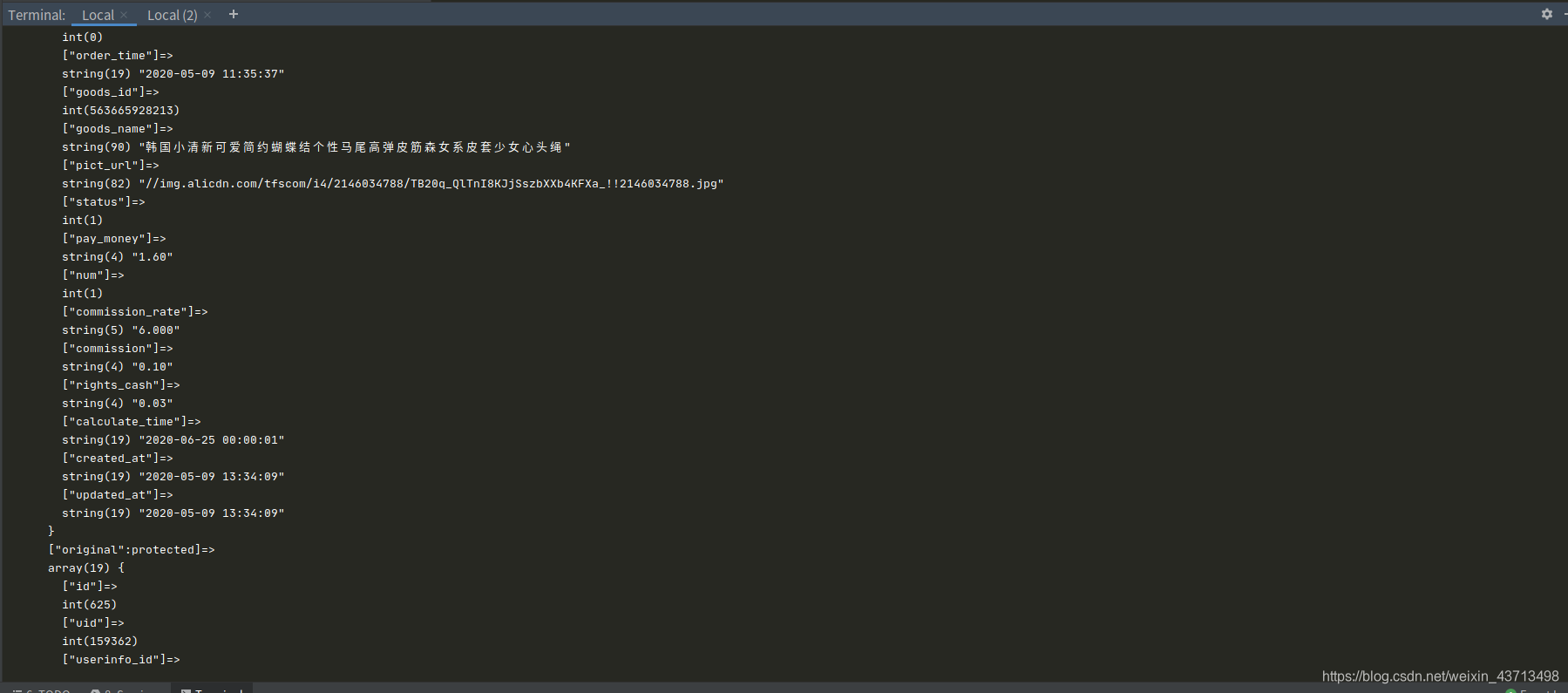Click the ["uid"]=> key line
Viewport: 1568px width, 693px height.
pyautogui.click(x=93, y=623)
